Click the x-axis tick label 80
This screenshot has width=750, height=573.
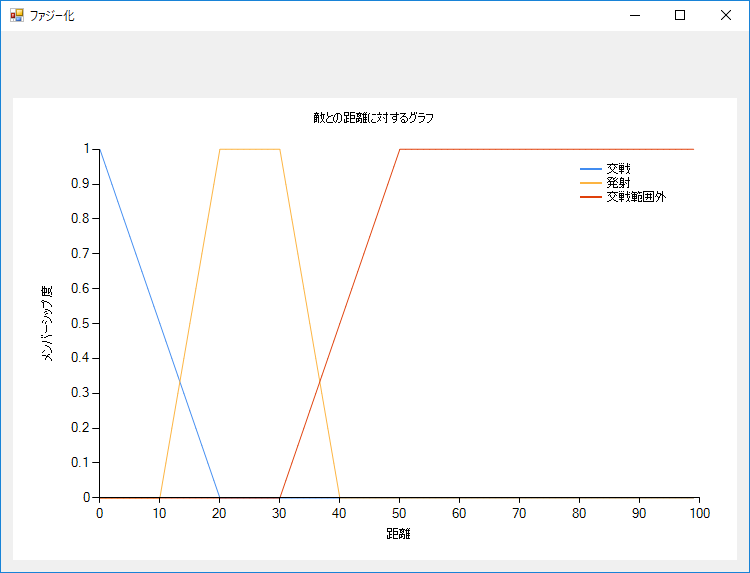coord(579,513)
